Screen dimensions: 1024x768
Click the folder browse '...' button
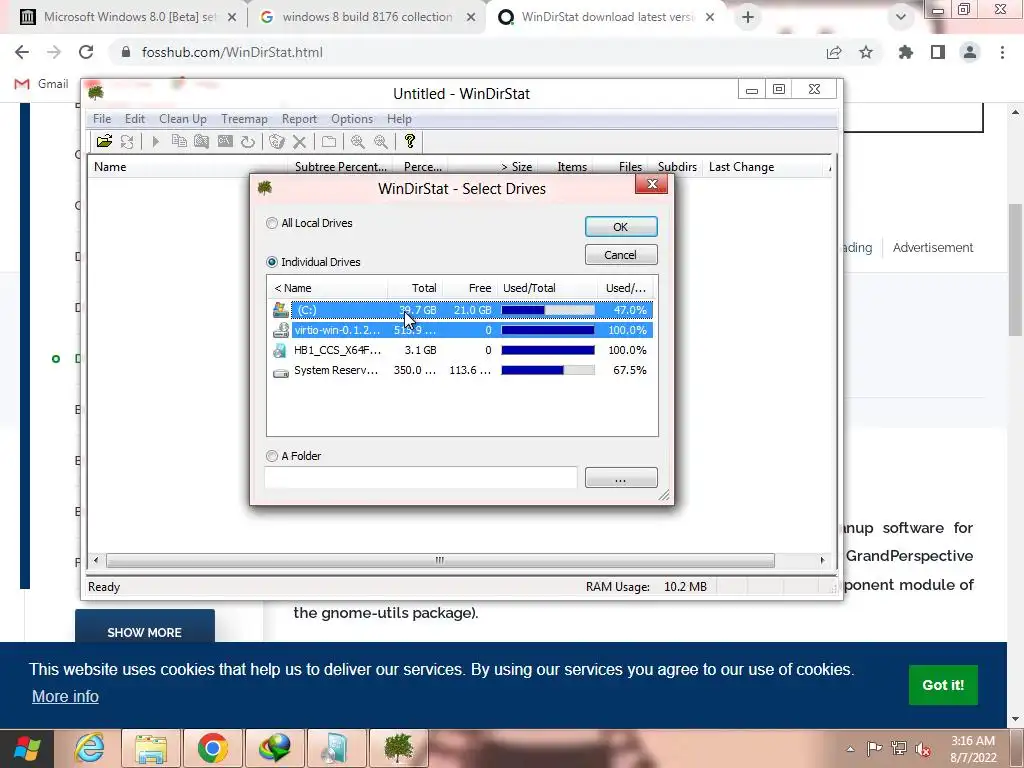(x=621, y=477)
